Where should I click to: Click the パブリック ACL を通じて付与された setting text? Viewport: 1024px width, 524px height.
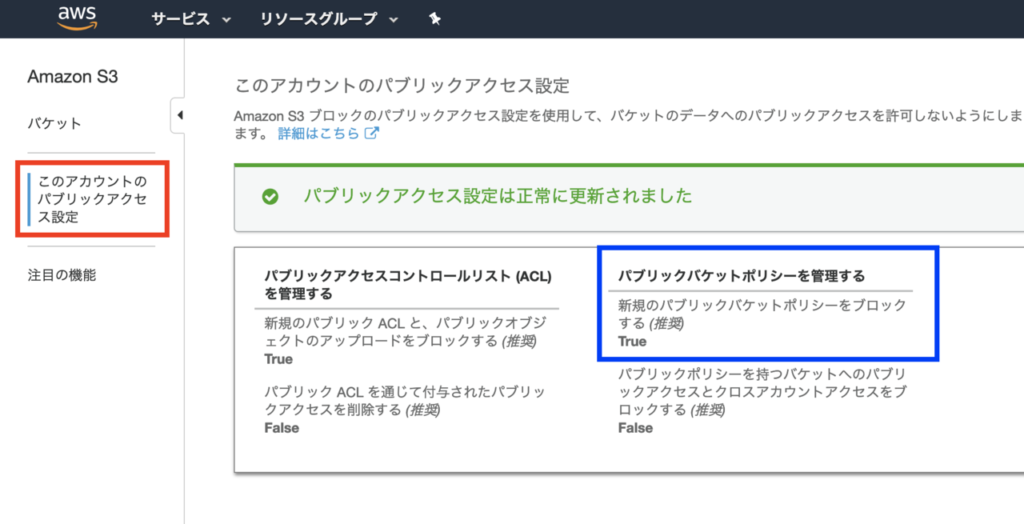click(404, 401)
